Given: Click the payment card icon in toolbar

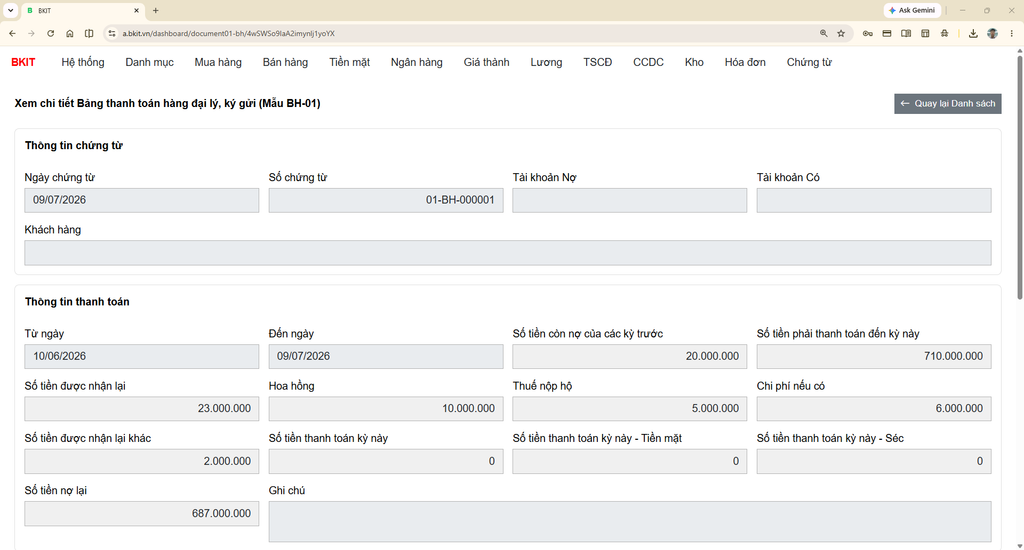Looking at the screenshot, I should [887, 33].
